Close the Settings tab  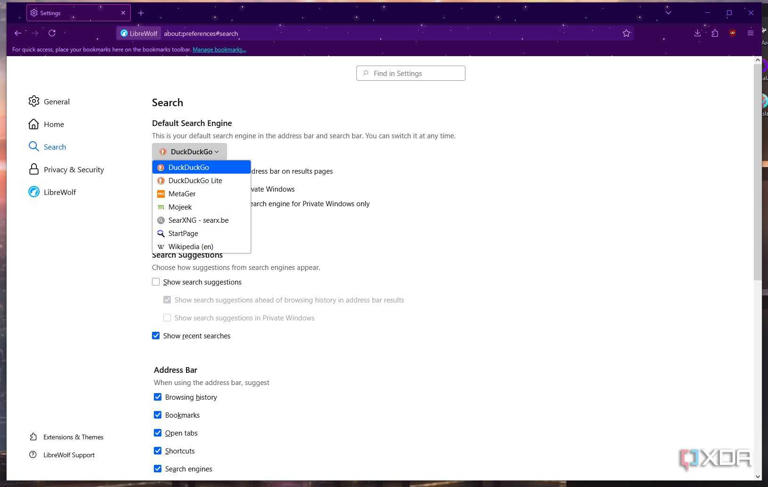123,13
